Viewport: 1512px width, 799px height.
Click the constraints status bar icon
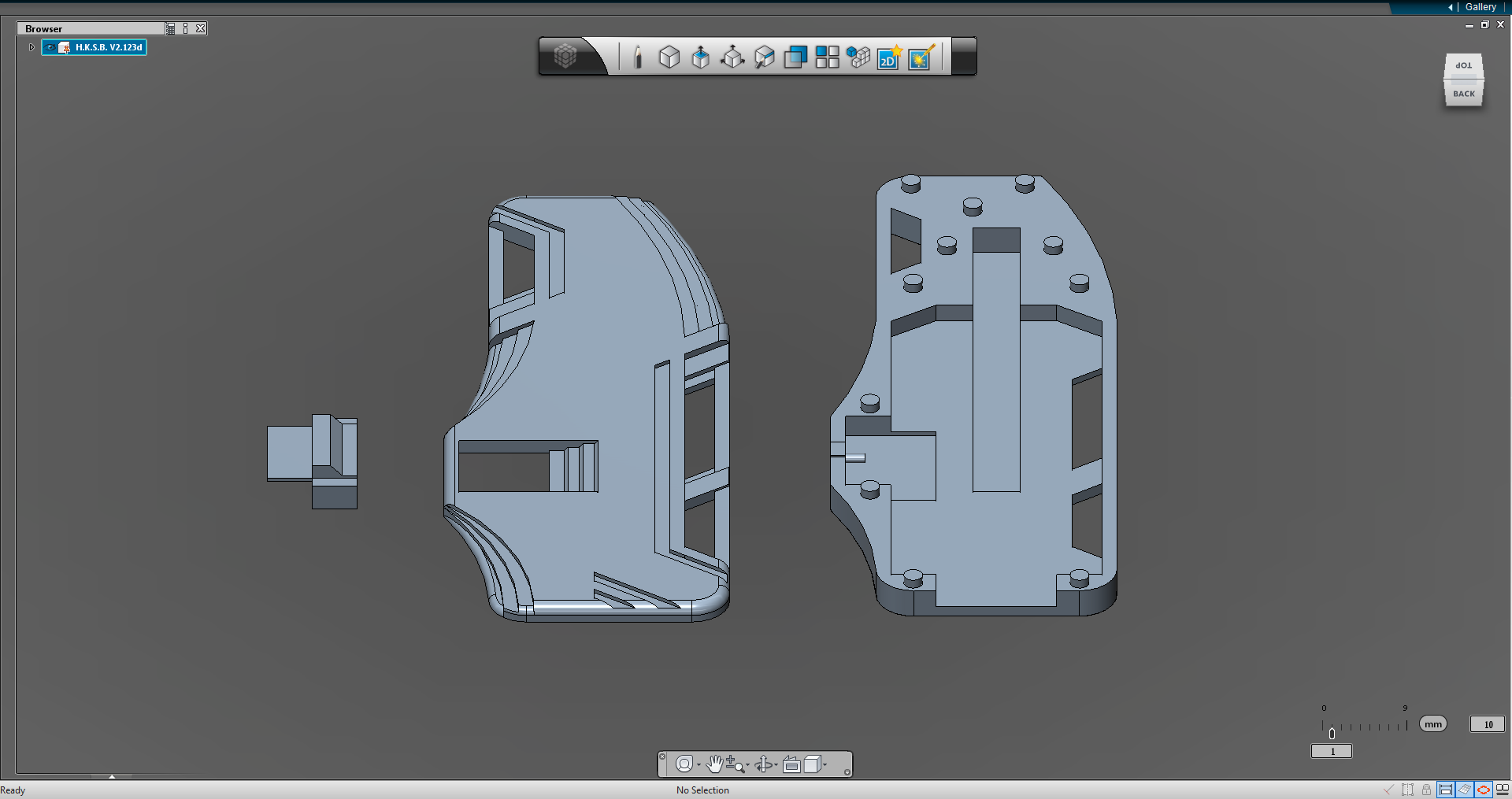click(1407, 790)
